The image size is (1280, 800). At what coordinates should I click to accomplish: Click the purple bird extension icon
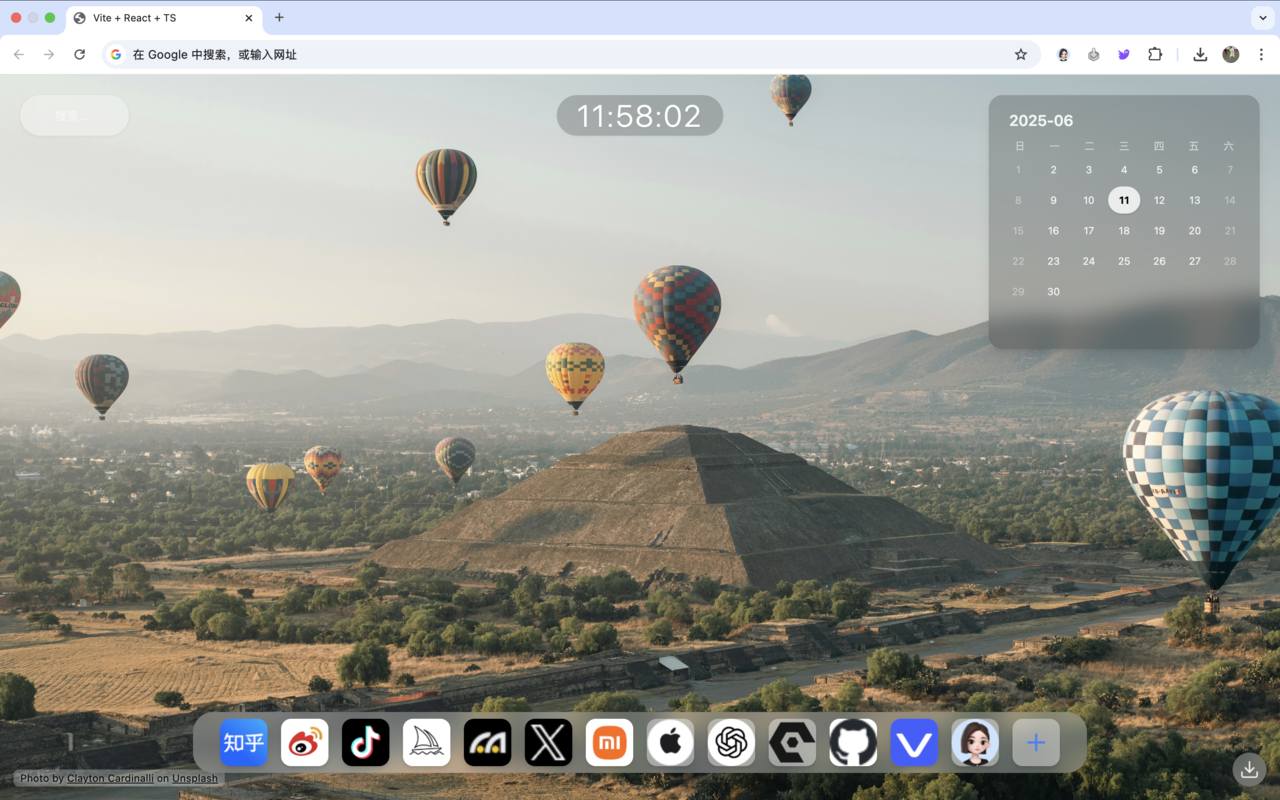[1124, 55]
